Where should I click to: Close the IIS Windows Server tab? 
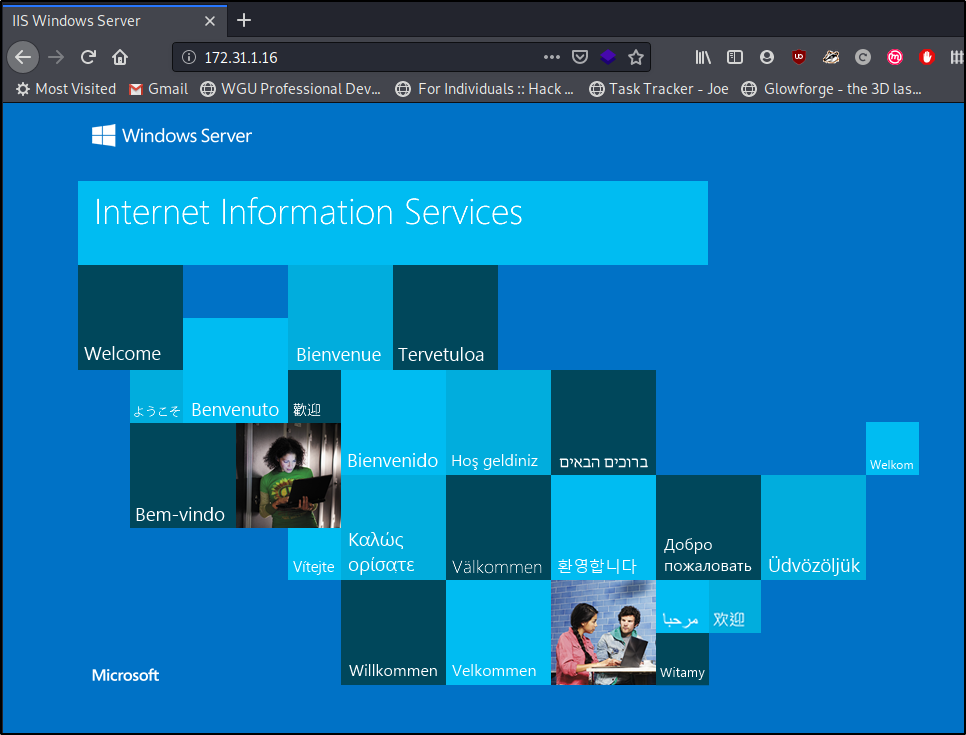[x=209, y=21]
